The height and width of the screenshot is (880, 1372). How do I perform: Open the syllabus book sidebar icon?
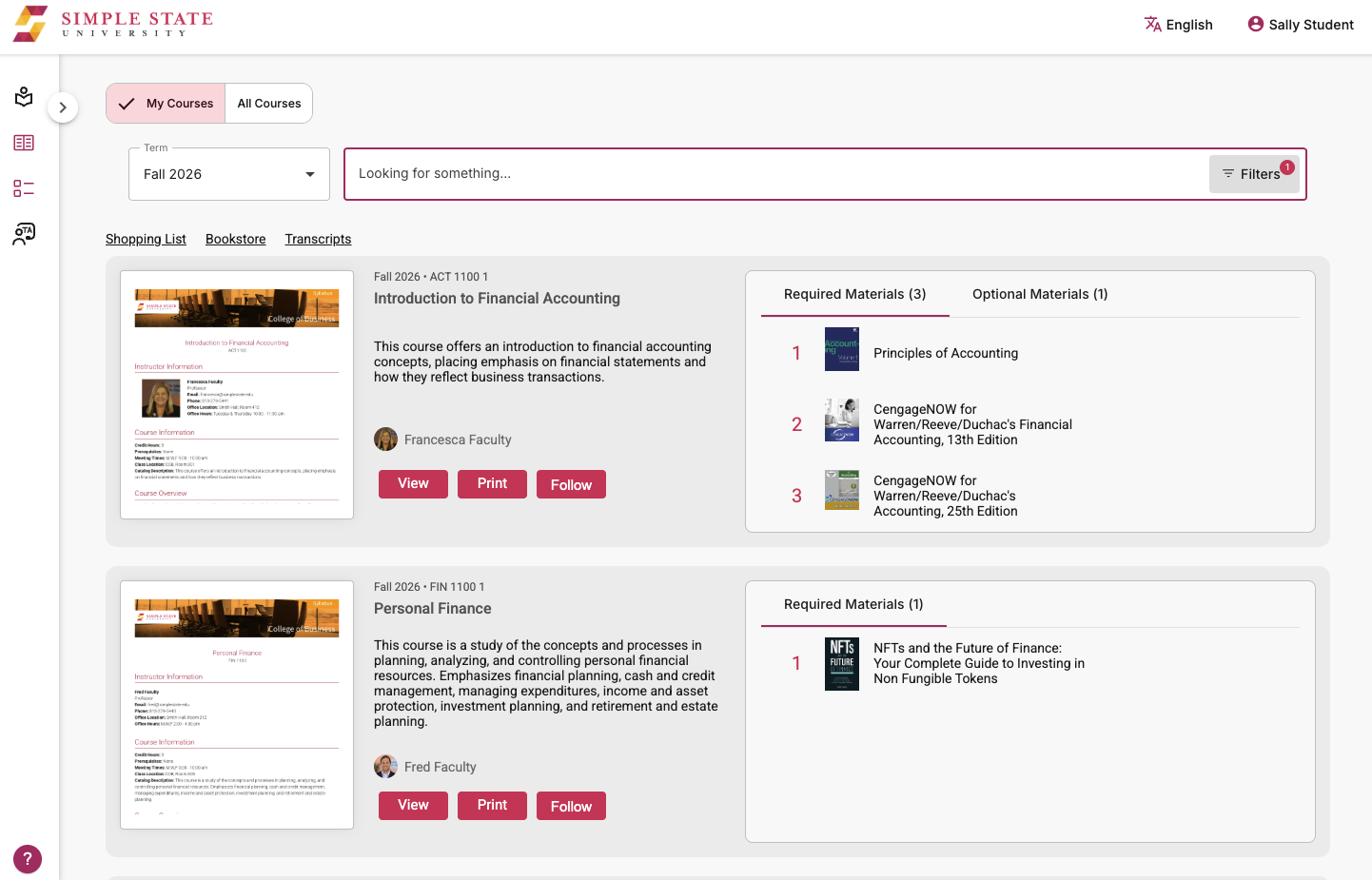[x=24, y=143]
